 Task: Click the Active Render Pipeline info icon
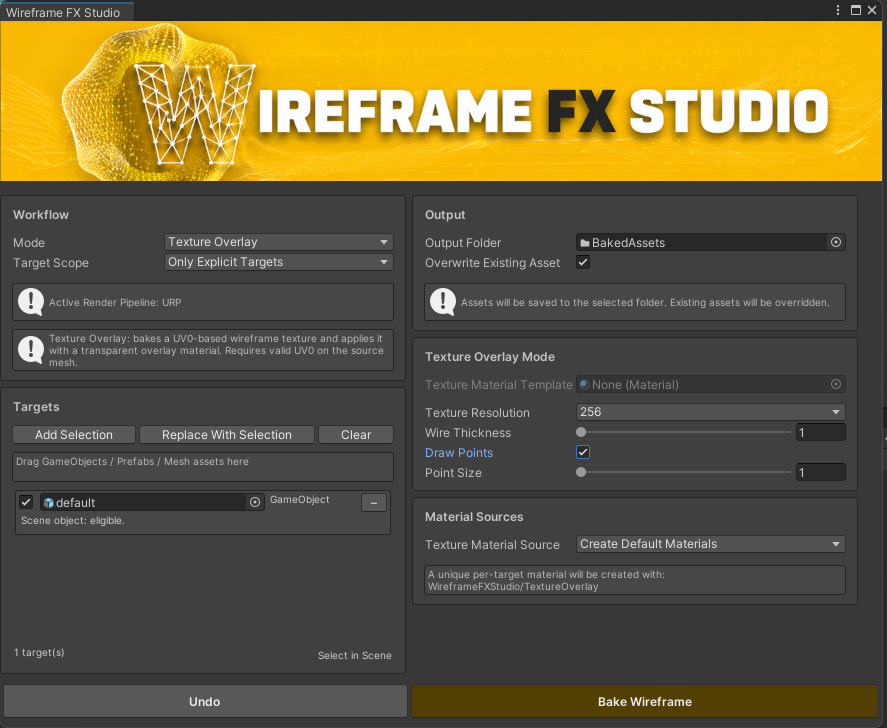pyautogui.click(x=31, y=302)
